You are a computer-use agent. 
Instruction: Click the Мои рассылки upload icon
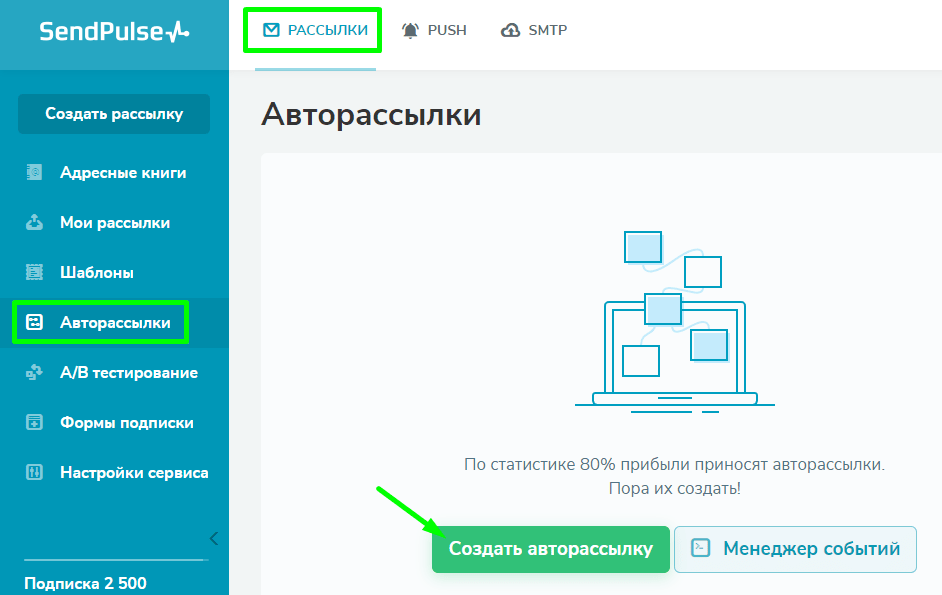coord(34,222)
